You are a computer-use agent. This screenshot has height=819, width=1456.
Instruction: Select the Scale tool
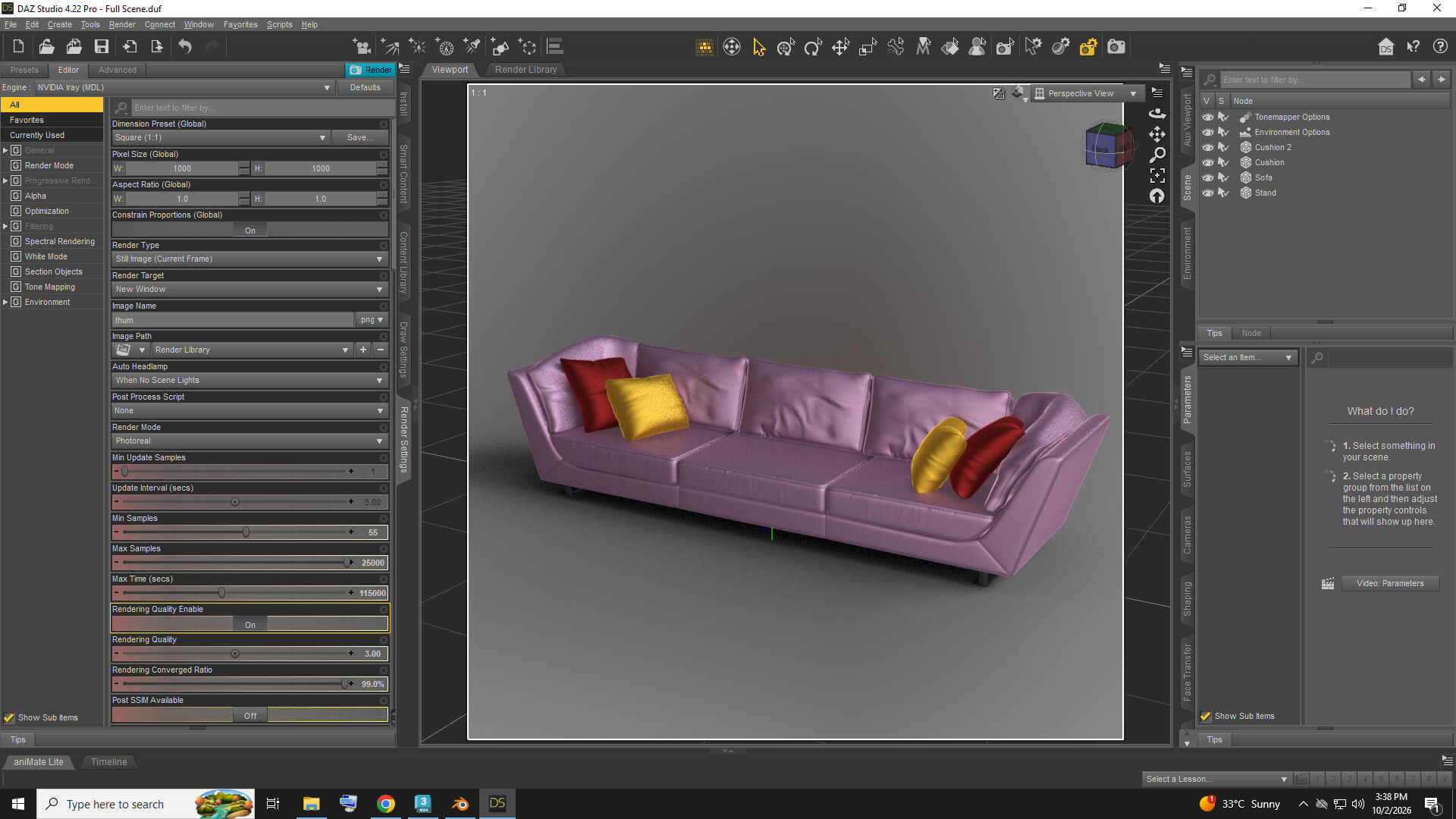click(868, 47)
